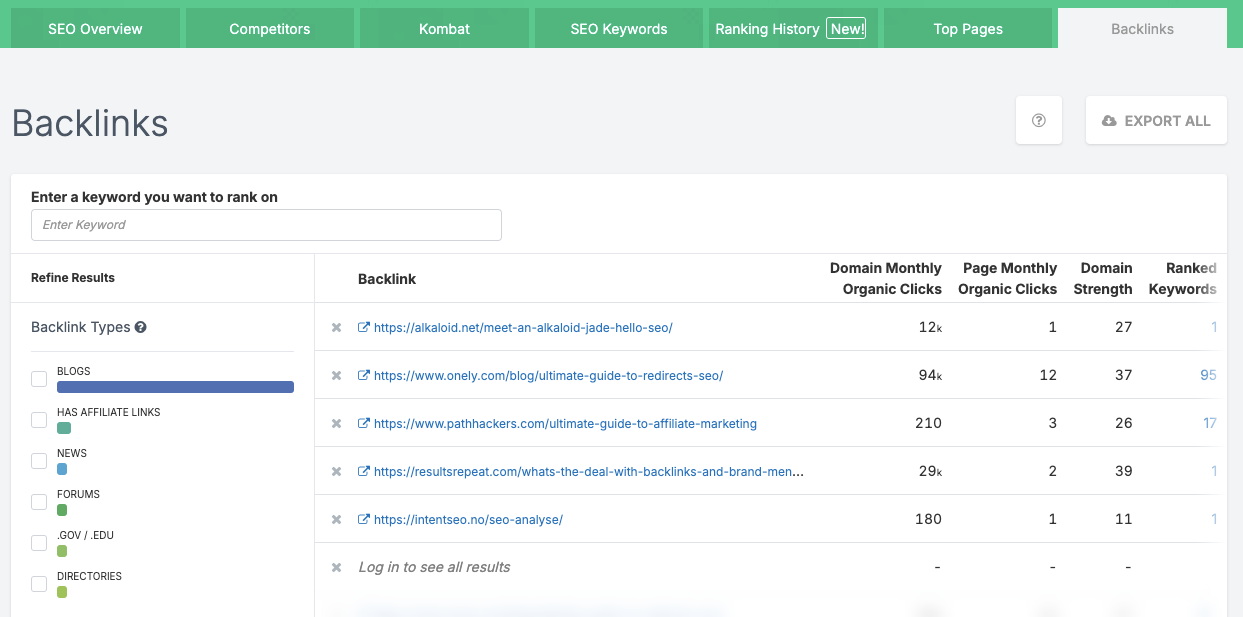The width and height of the screenshot is (1243, 617).
Task: Click the Export All button
Action: click(1156, 119)
